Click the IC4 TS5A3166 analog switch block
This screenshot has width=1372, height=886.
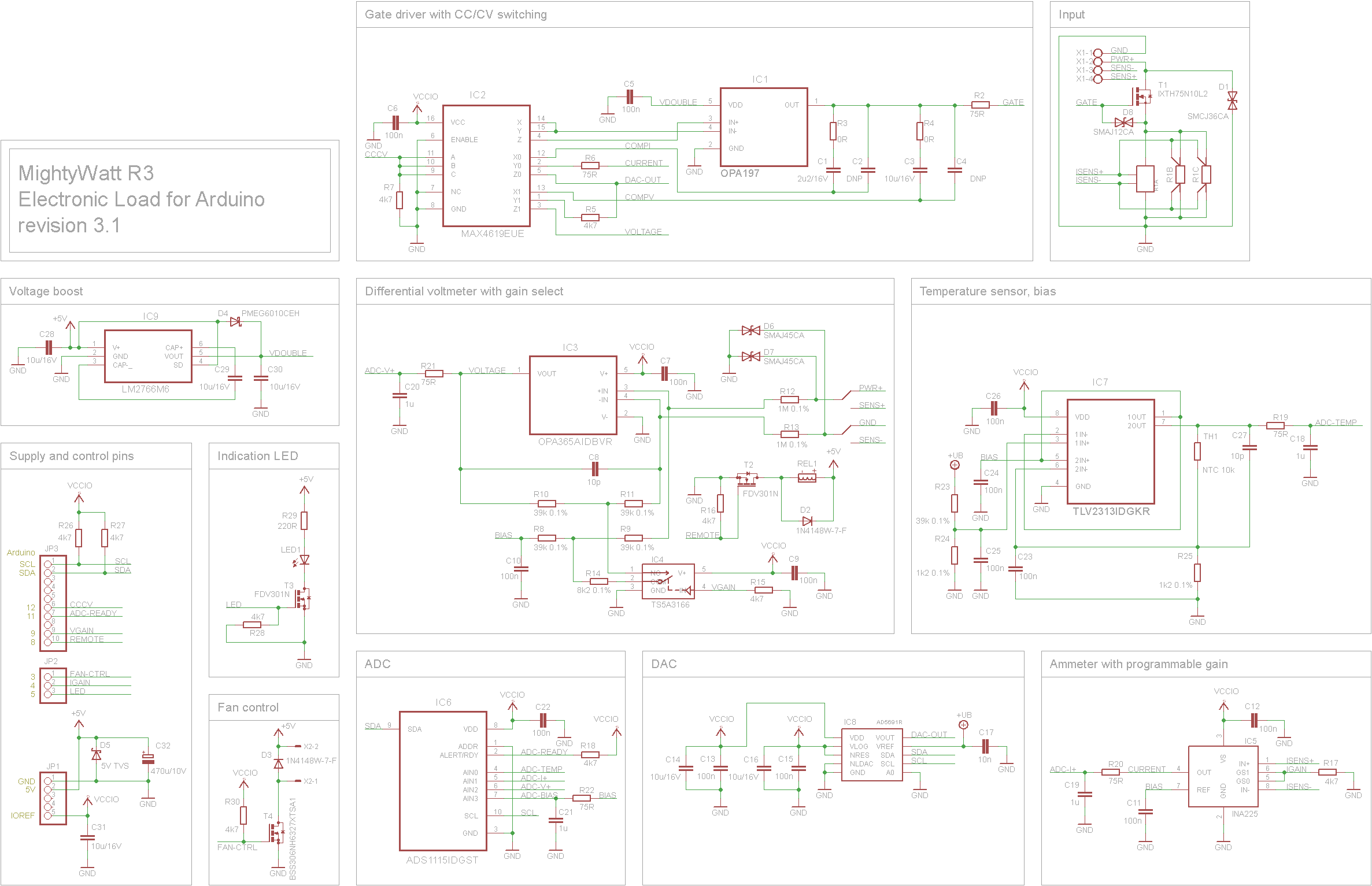point(668,581)
